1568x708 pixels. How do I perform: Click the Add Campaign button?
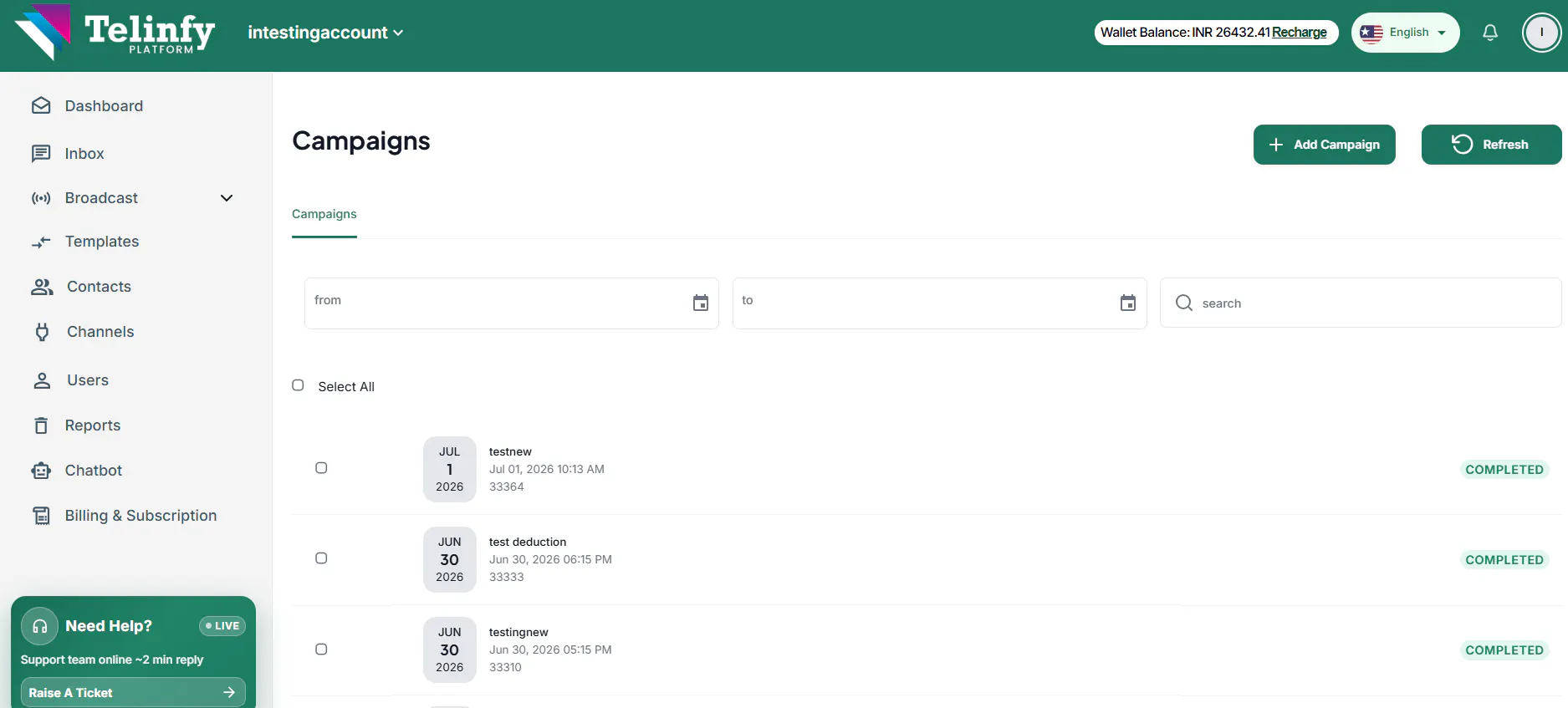click(1324, 145)
